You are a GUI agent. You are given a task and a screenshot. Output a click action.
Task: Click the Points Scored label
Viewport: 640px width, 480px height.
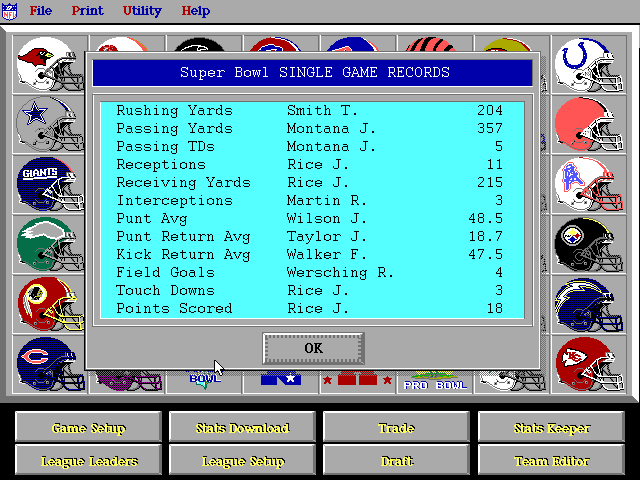pos(174,308)
